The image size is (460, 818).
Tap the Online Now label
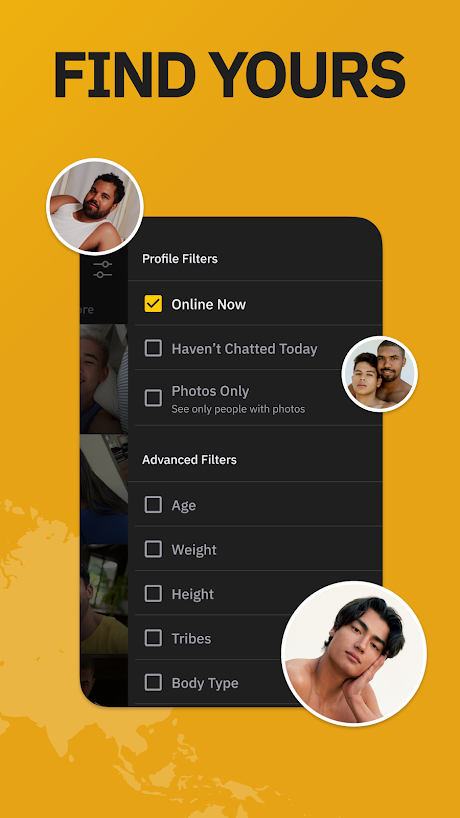pyautogui.click(x=209, y=304)
